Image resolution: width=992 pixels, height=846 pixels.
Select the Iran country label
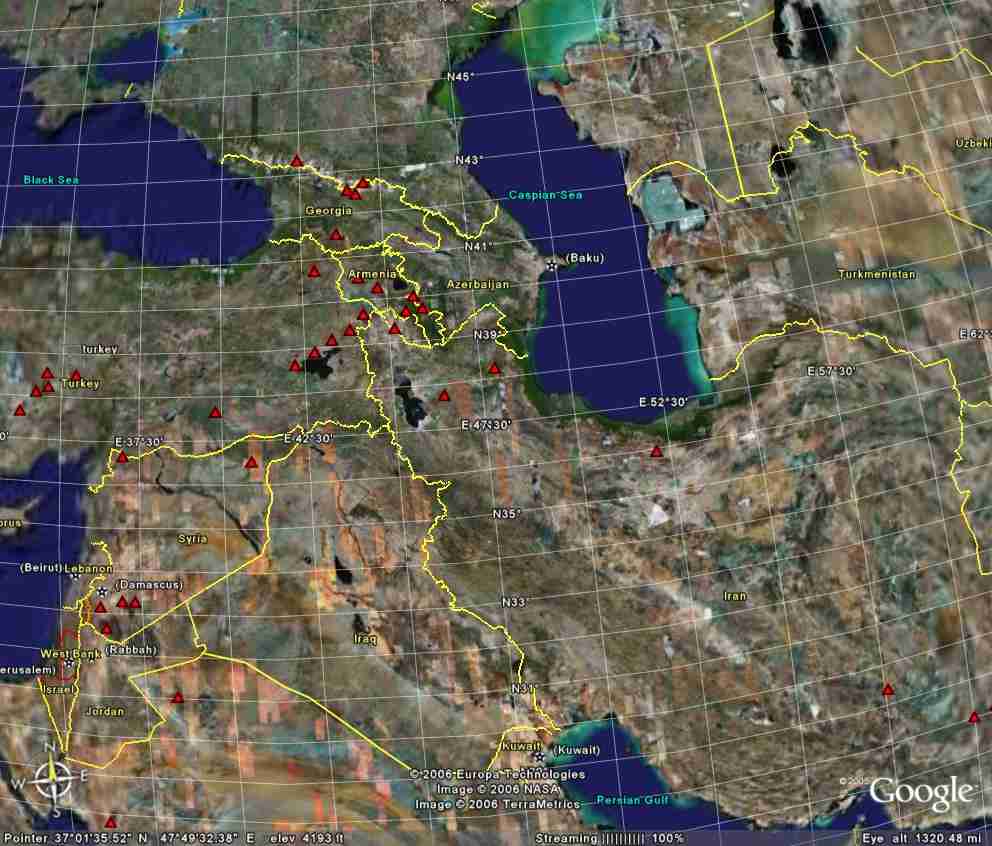click(734, 596)
